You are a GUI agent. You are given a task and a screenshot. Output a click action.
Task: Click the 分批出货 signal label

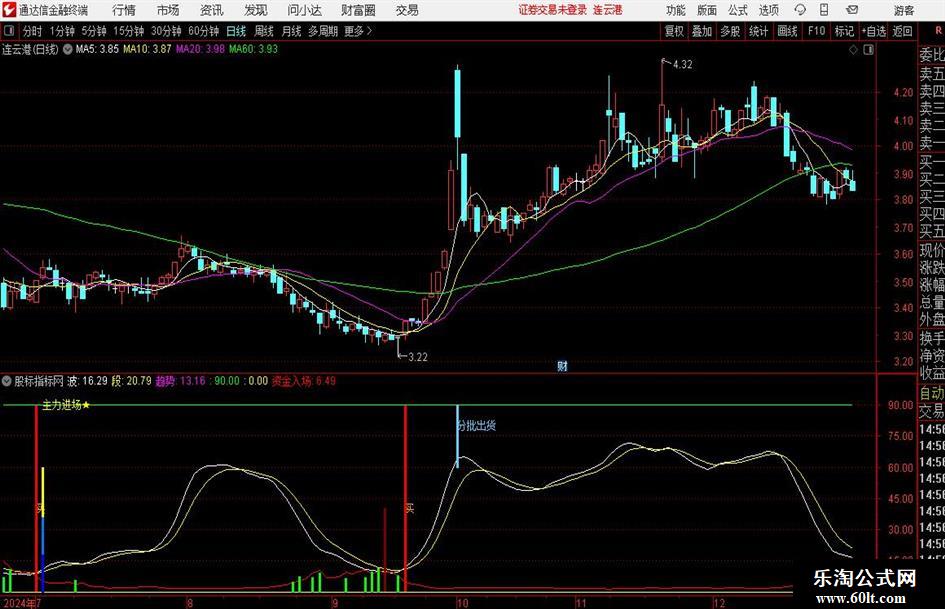click(x=477, y=425)
